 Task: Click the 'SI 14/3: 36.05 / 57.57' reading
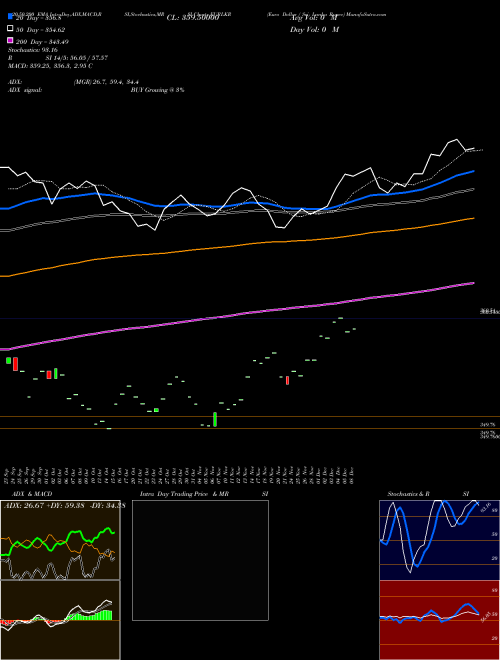tap(77, 58)
